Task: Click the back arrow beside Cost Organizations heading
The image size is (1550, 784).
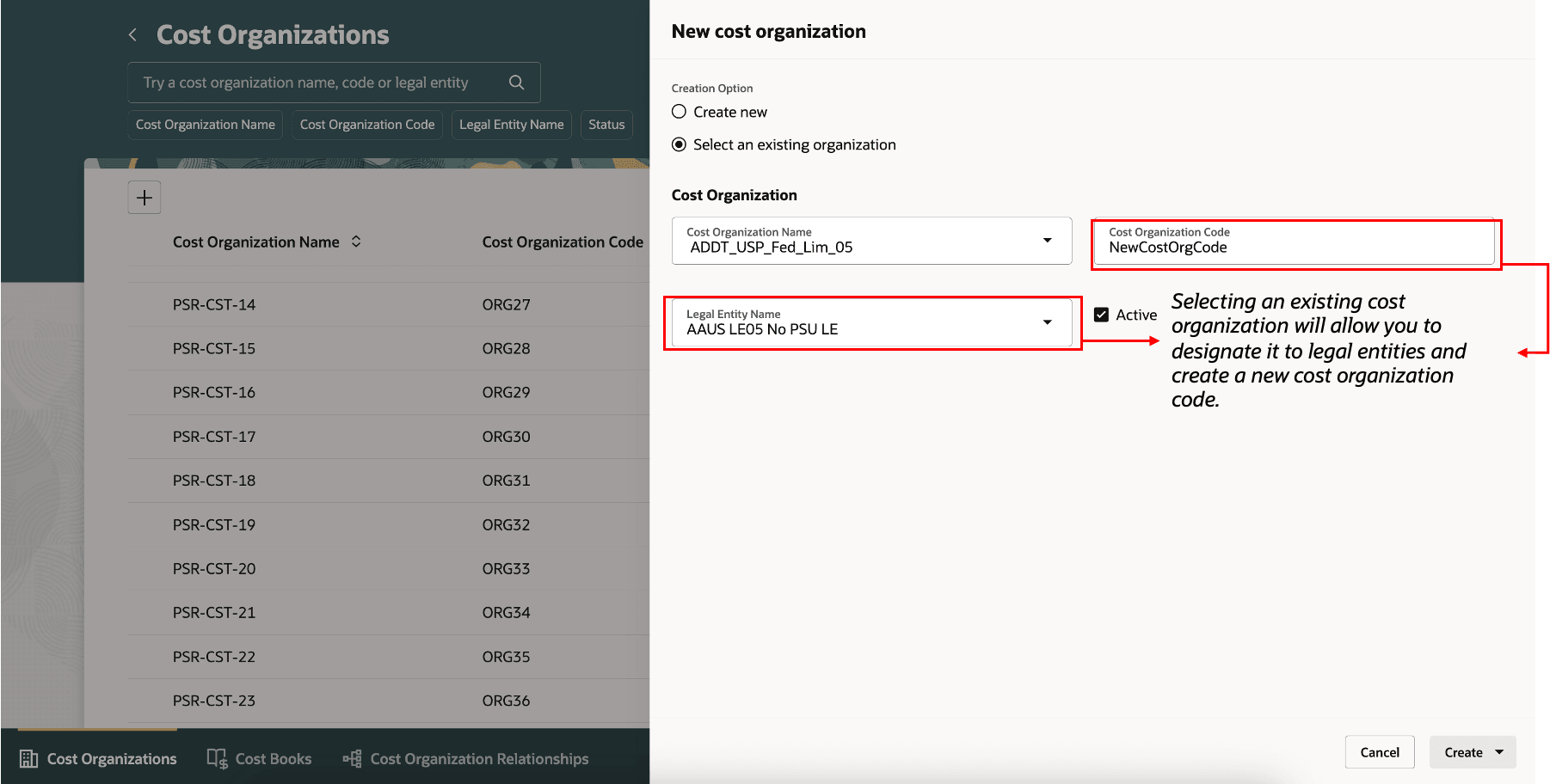Action: (x=132, y=34)
